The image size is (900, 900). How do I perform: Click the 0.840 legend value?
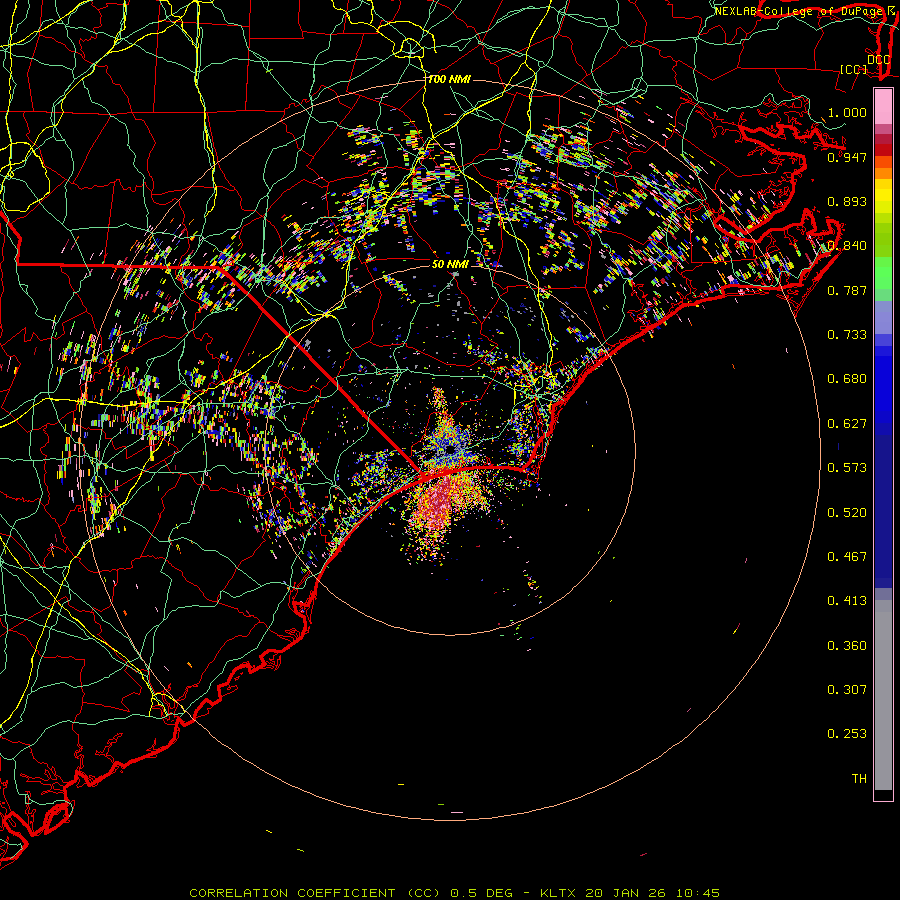[847, 246]
